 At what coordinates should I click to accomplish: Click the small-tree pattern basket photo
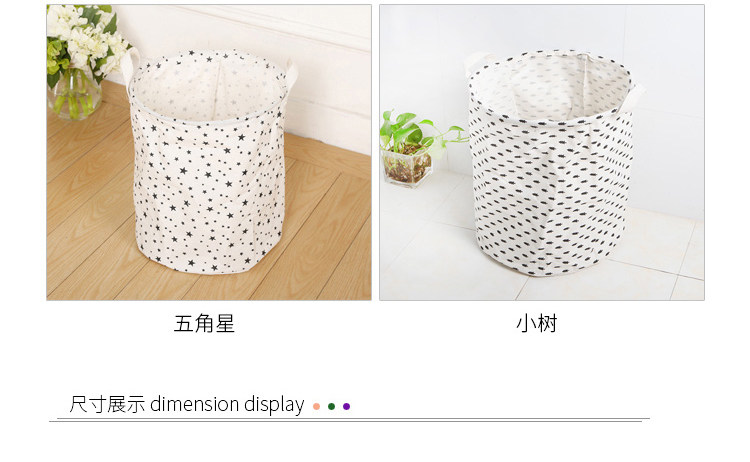pyautogui.click(x=542, y=153)
